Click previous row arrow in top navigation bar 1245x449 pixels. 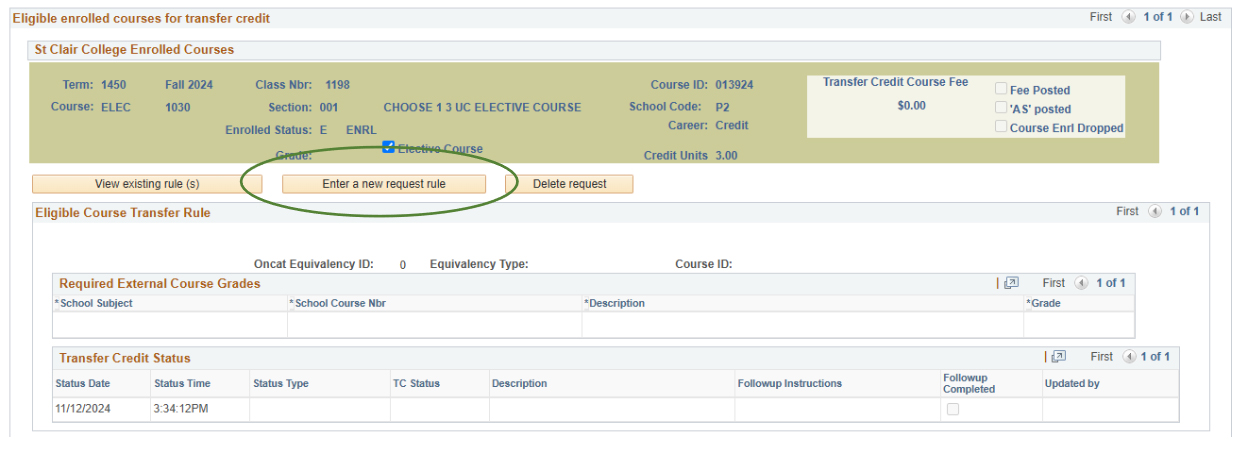(x=1129, y=18)
